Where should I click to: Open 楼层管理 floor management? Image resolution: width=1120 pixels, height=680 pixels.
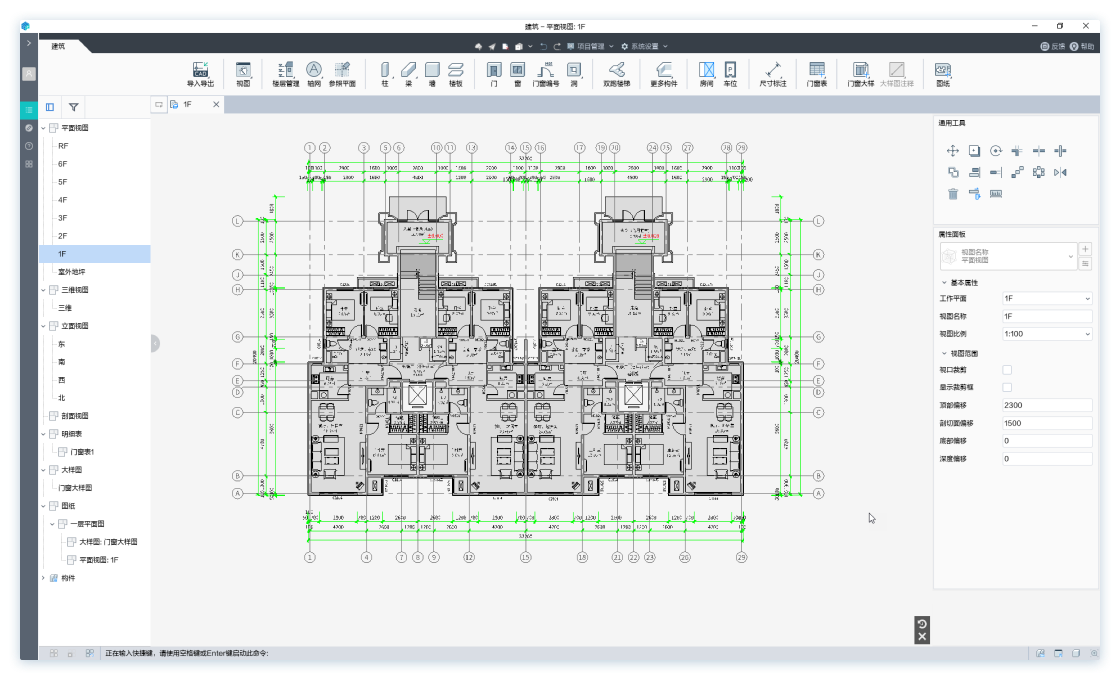(286, 74)
